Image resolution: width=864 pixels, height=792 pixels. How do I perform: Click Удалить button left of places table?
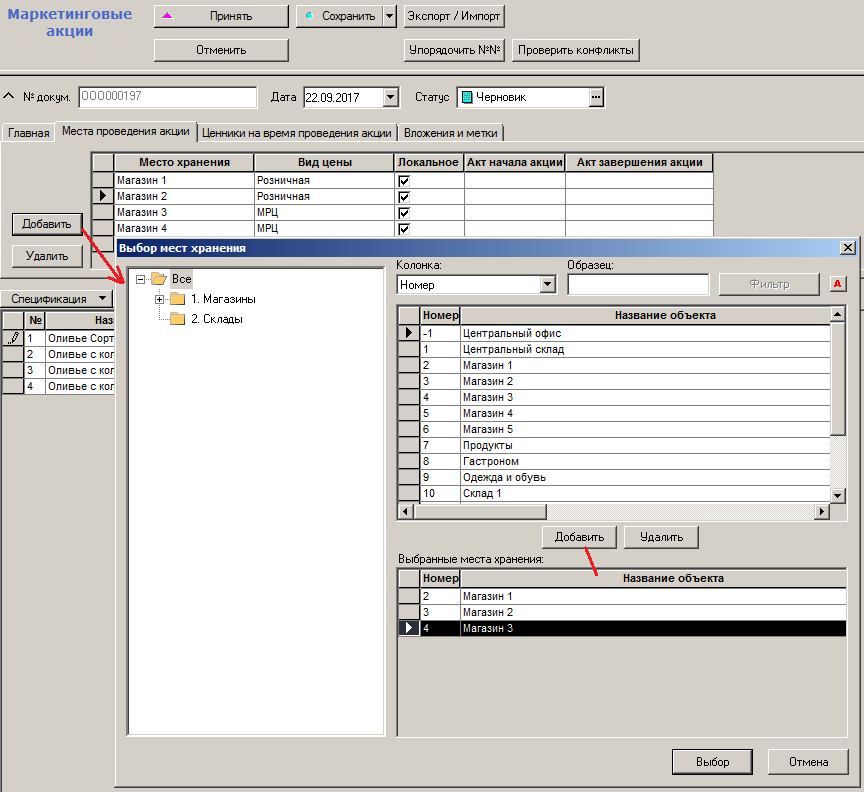(47, 256)
